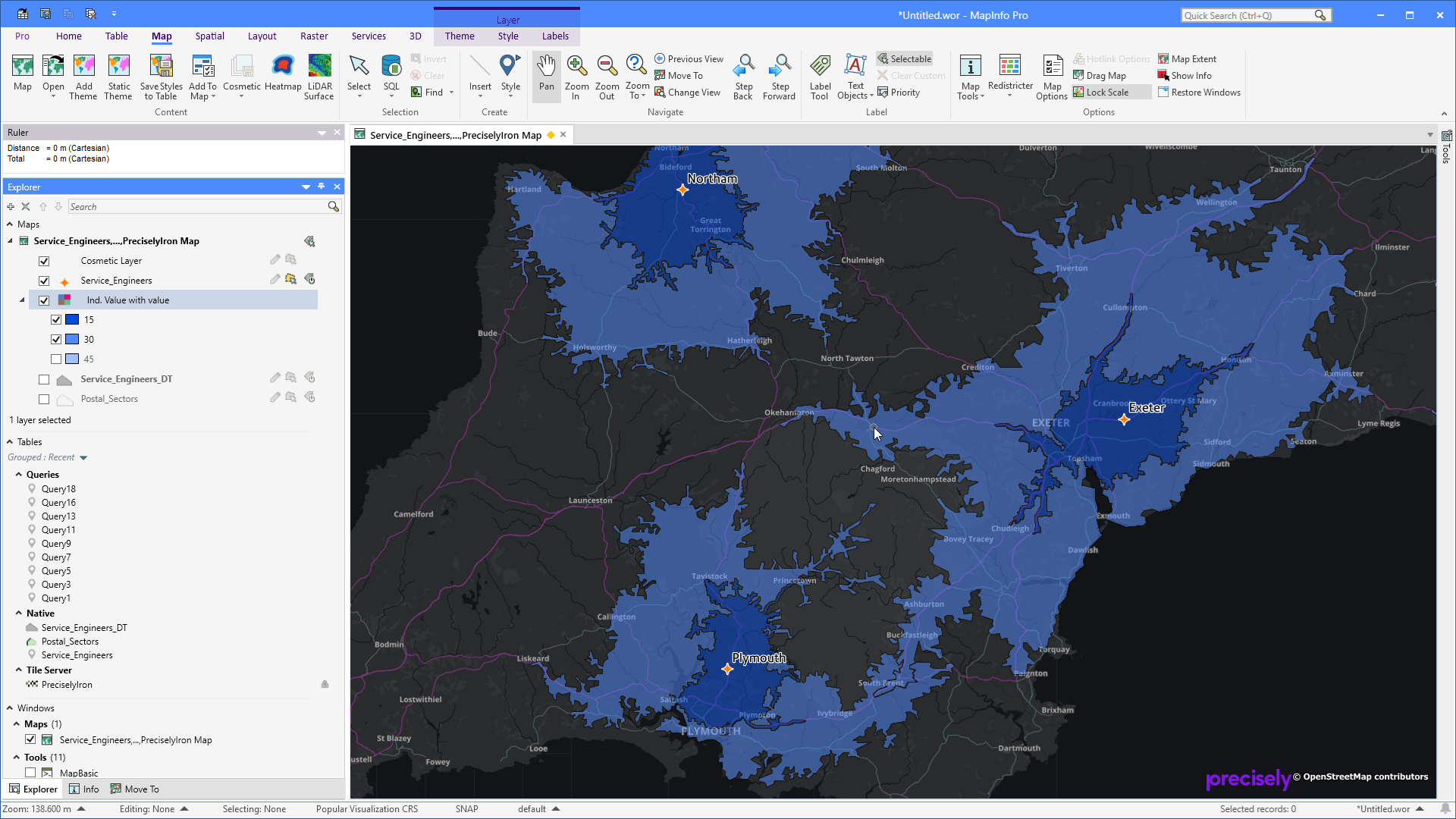Screen dimensions: 1456x819
Task: Open the Raster ribbon tab
Action: coord(314,36)
